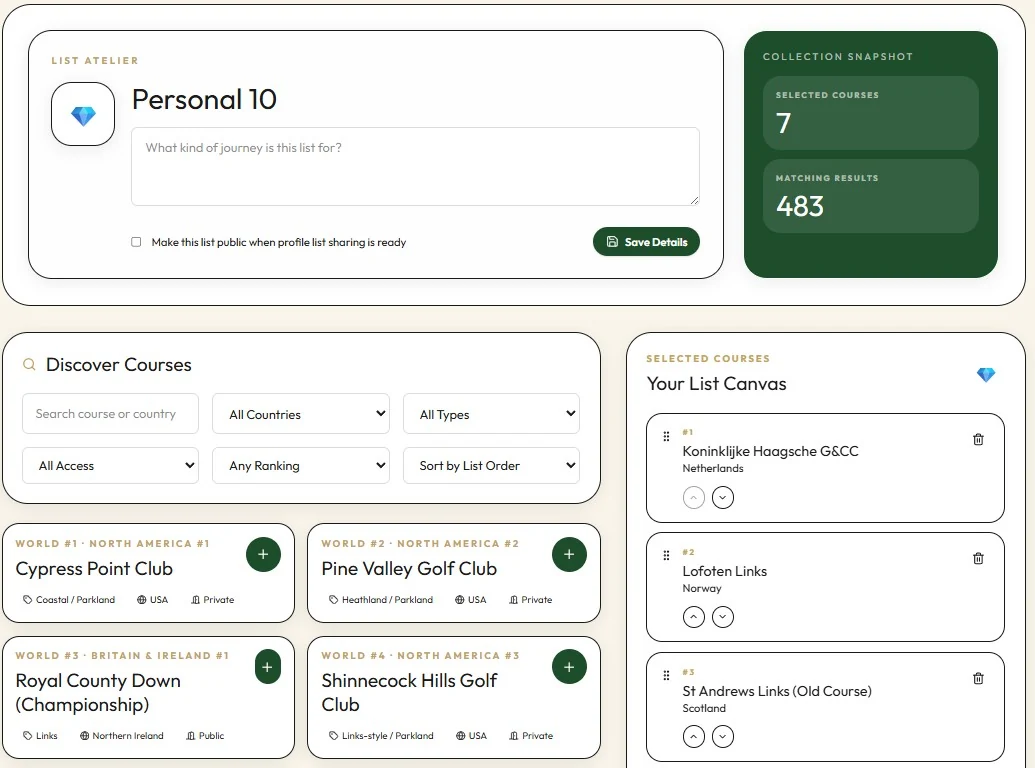
Task: Add Cypress Point Club with the plus icon
Action: 263,553
